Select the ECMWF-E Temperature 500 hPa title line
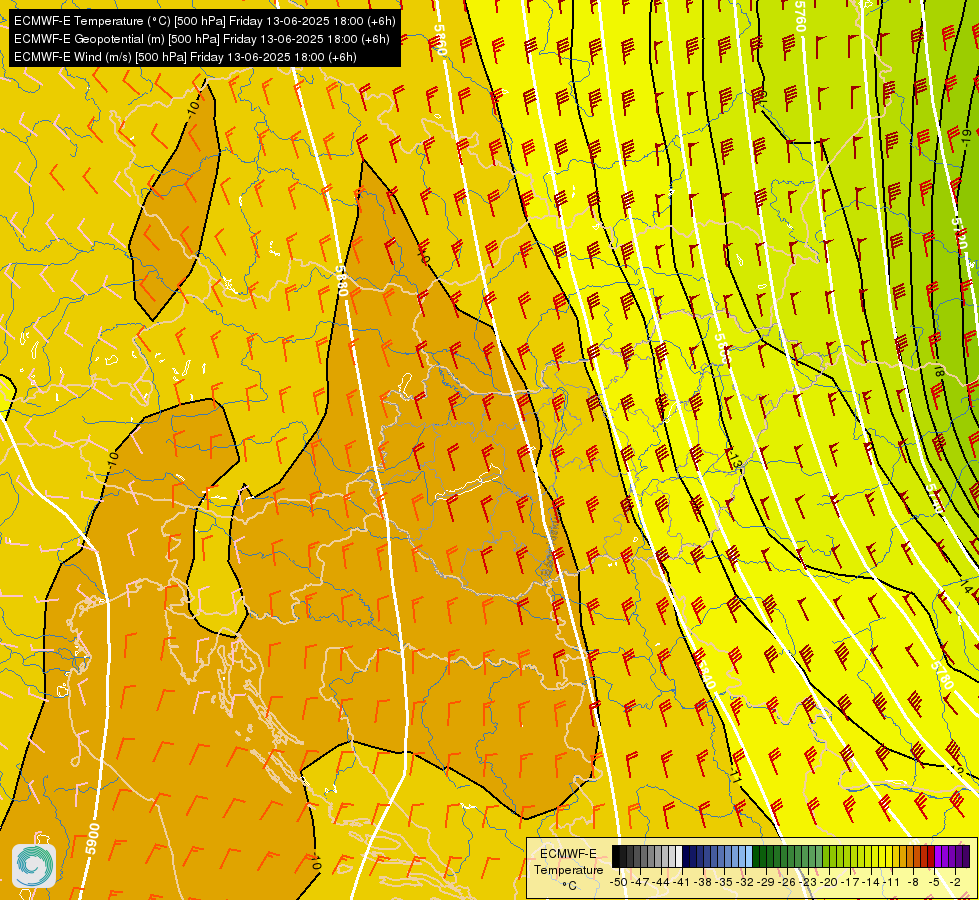The height and width of the screenshot is (900, 979). point(204,21)
